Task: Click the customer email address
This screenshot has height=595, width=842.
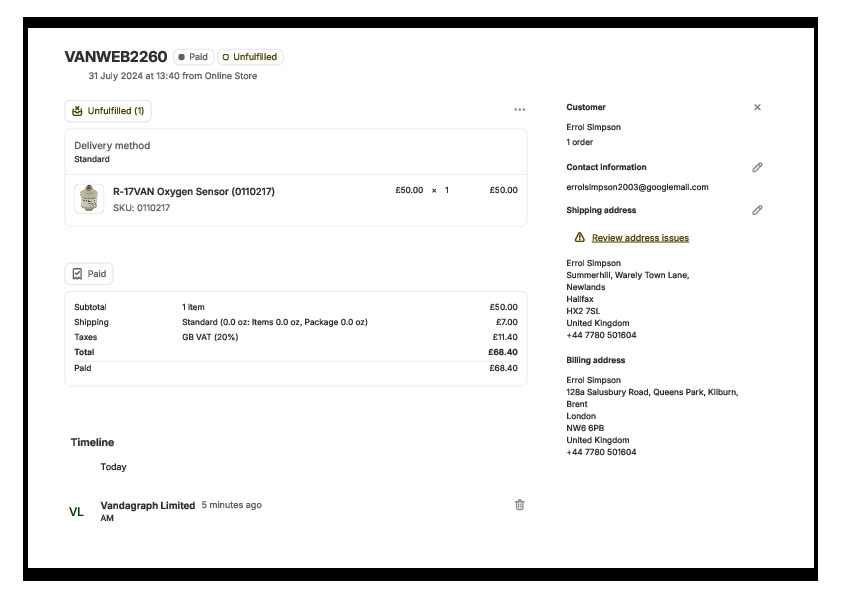Action: point(637,187)
